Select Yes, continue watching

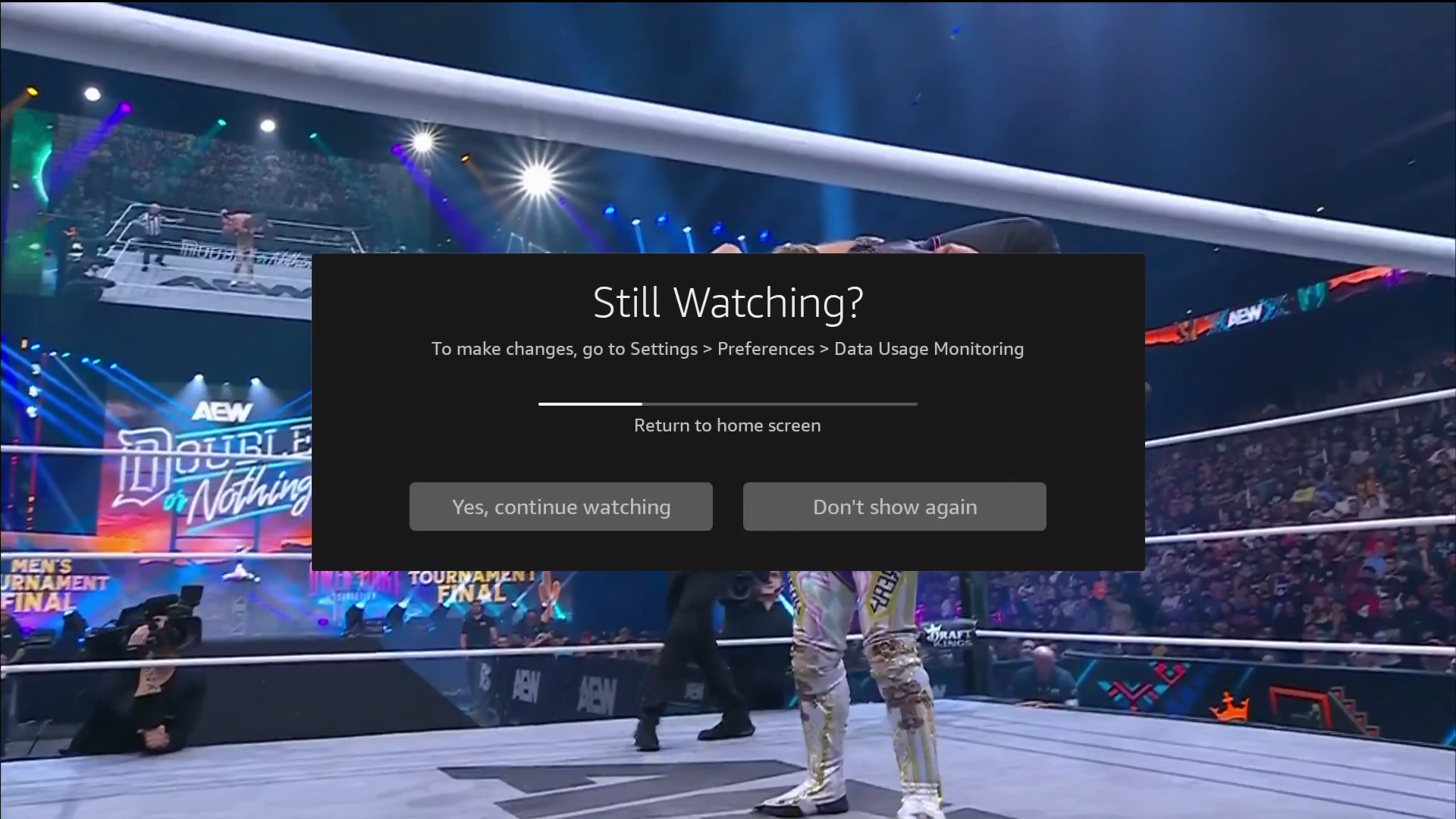tap(560, 507)
